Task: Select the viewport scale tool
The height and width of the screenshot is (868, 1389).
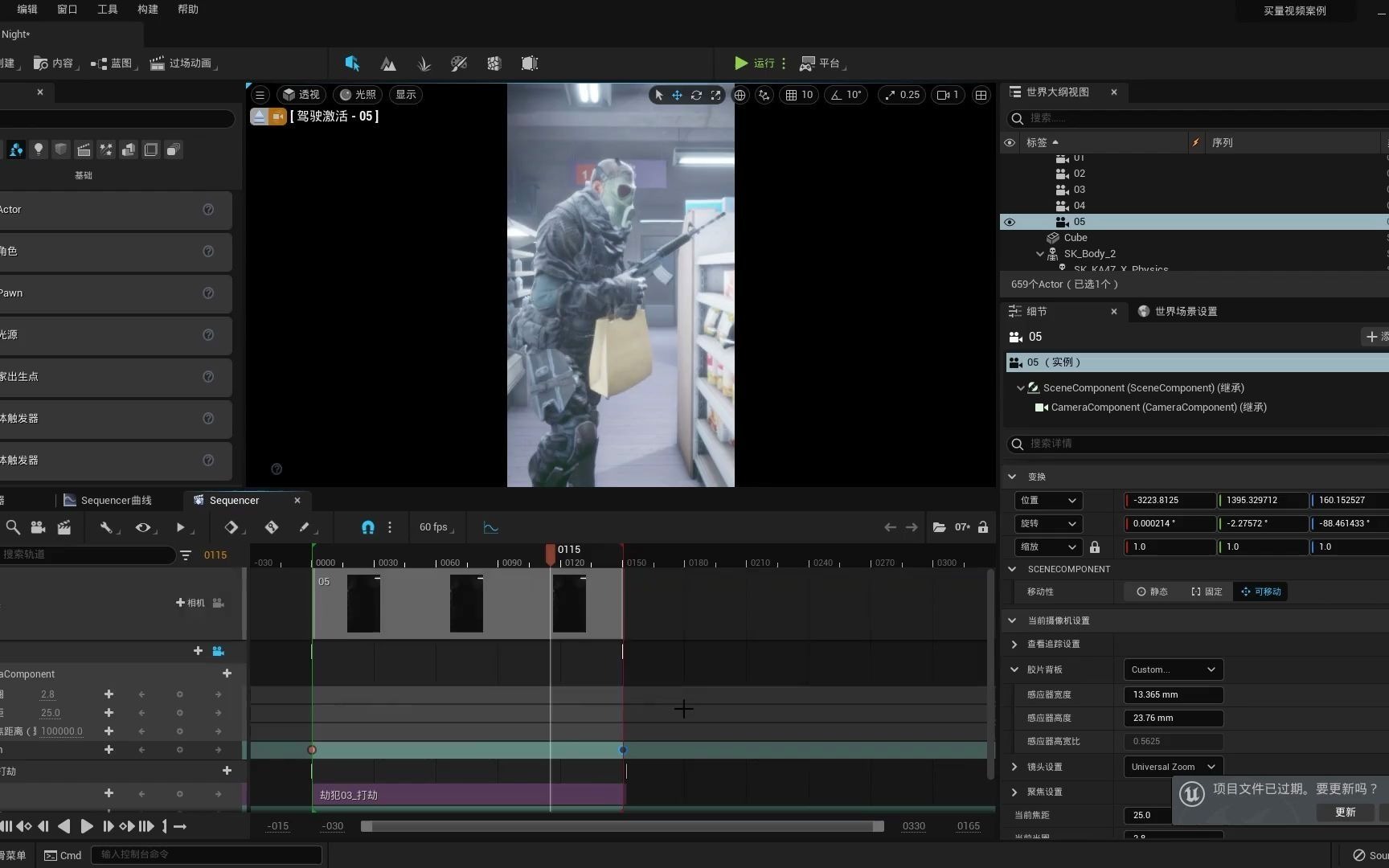Action: coord(715,95)
